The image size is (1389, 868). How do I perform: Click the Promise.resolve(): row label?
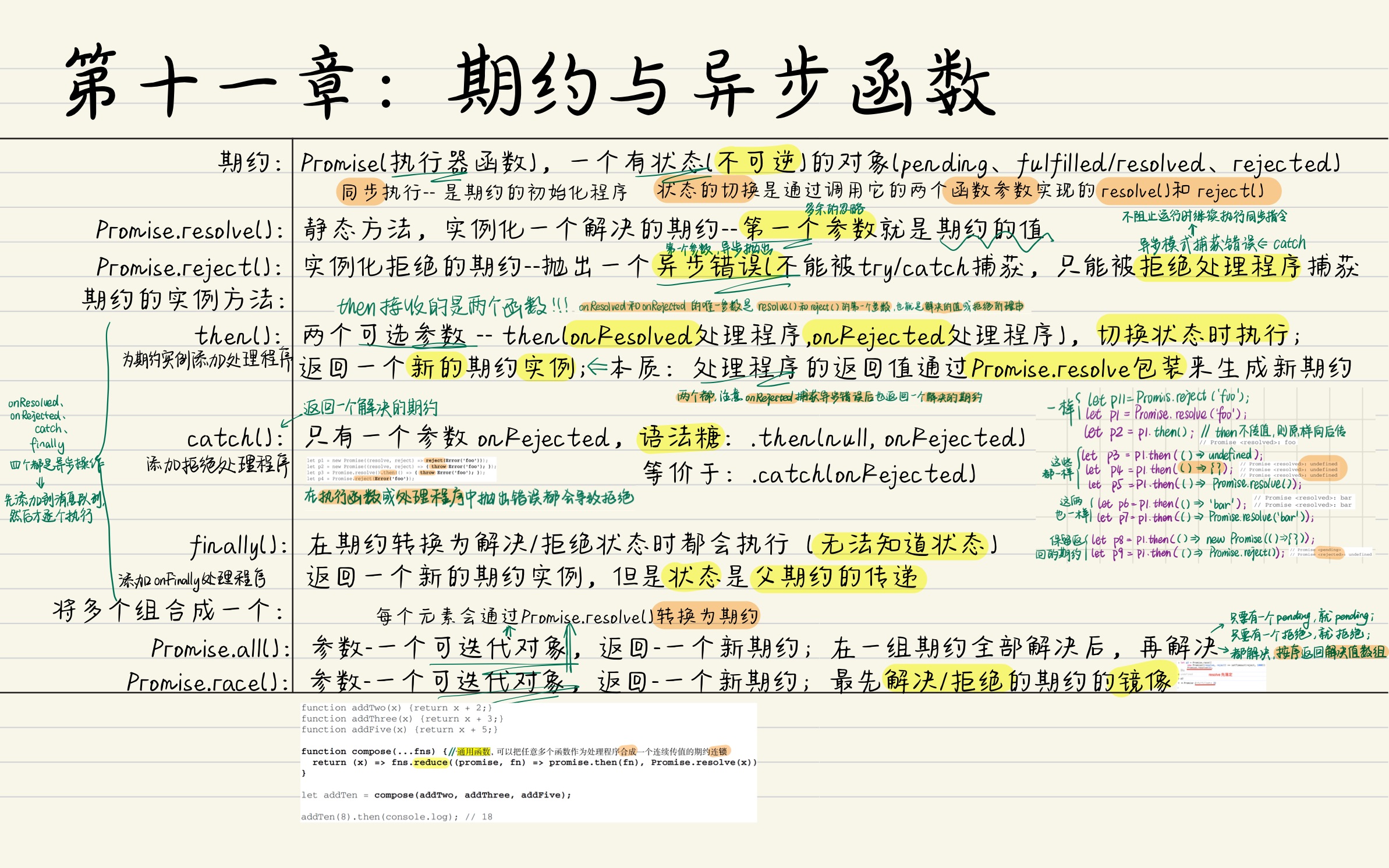point(190,230)
